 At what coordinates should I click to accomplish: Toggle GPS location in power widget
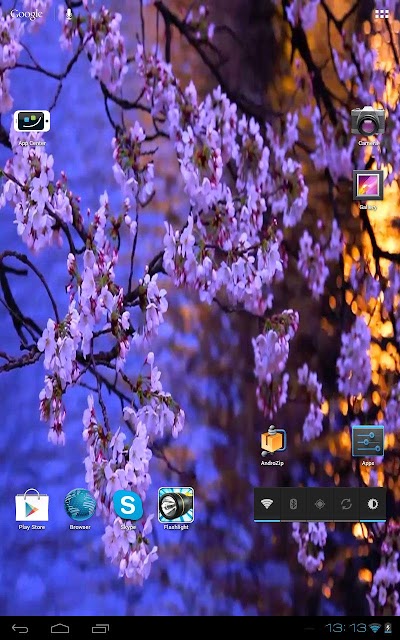click(320, 504)
